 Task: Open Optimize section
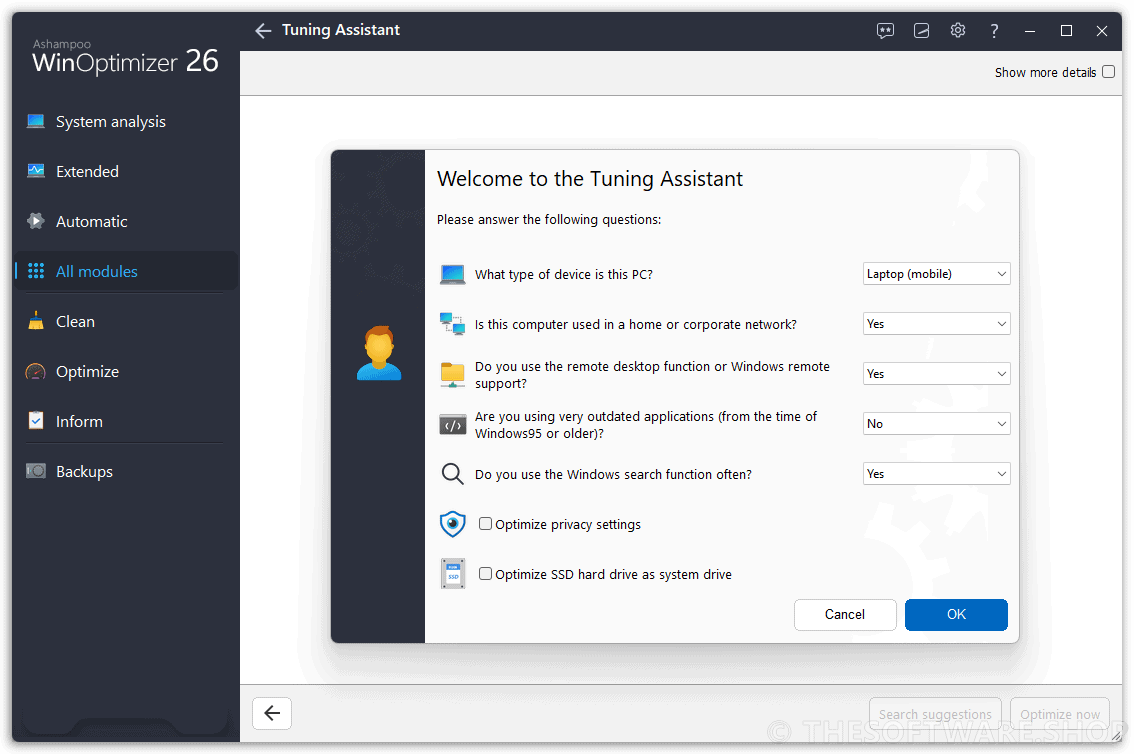(x=126, y=372)
